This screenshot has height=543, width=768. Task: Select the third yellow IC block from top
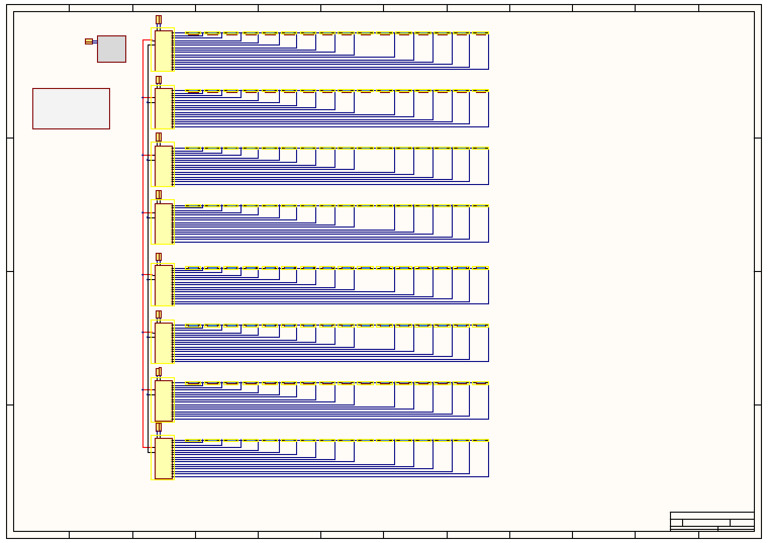pyautogui.click(x=164, y=165)
